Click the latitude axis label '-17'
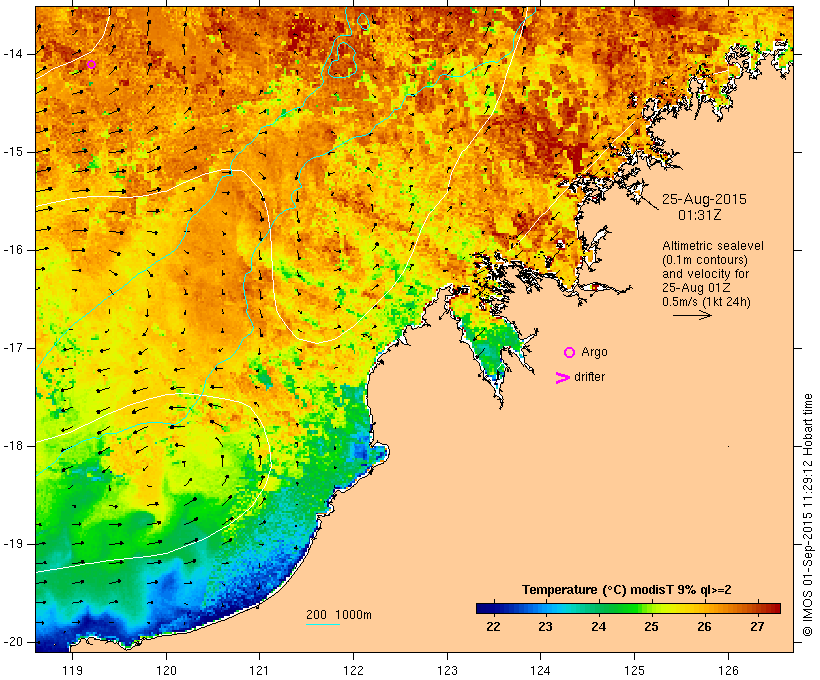The image size is (820, 680). [x=13, y=348]
